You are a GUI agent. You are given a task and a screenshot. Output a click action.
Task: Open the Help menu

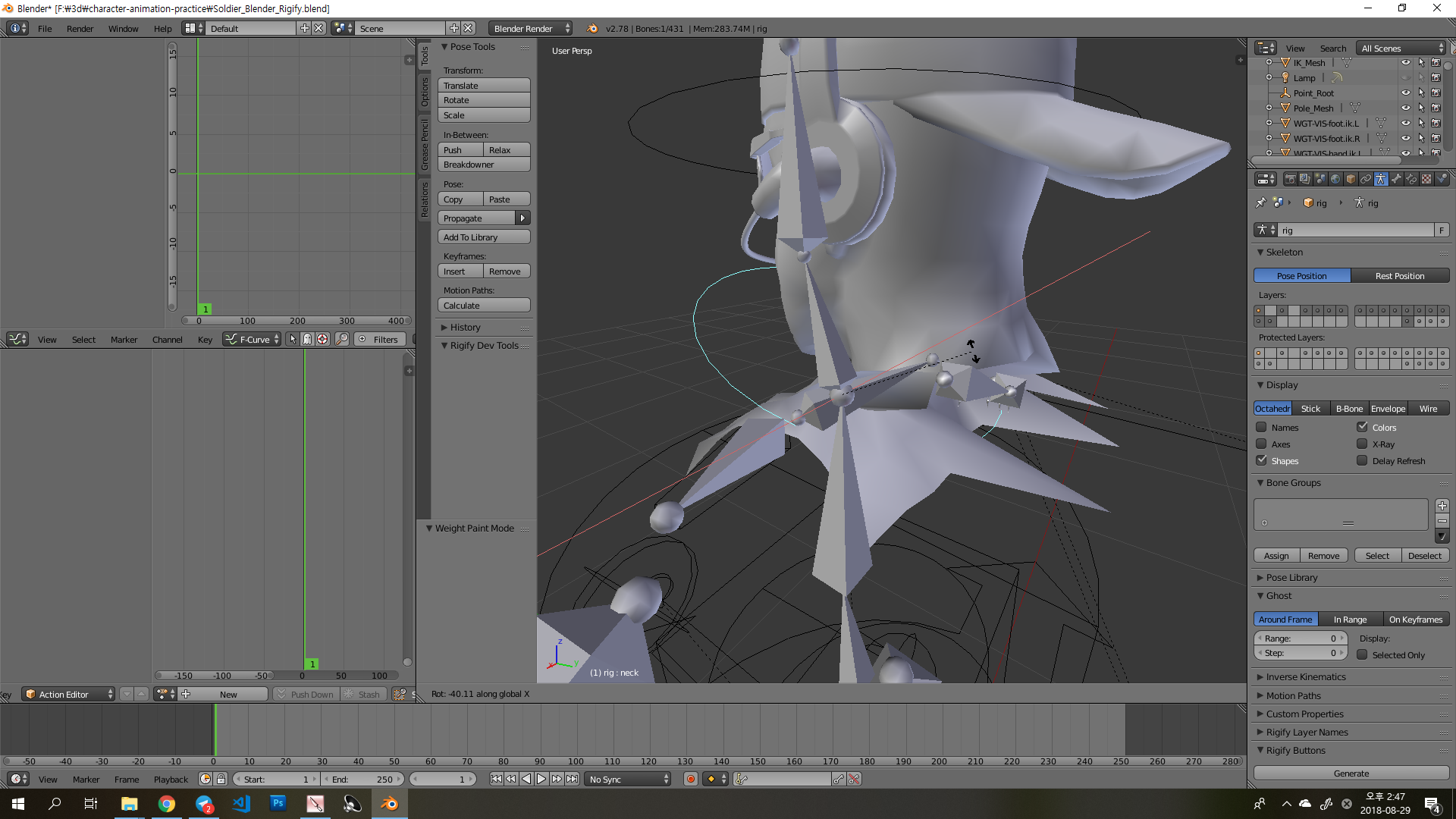162,28
